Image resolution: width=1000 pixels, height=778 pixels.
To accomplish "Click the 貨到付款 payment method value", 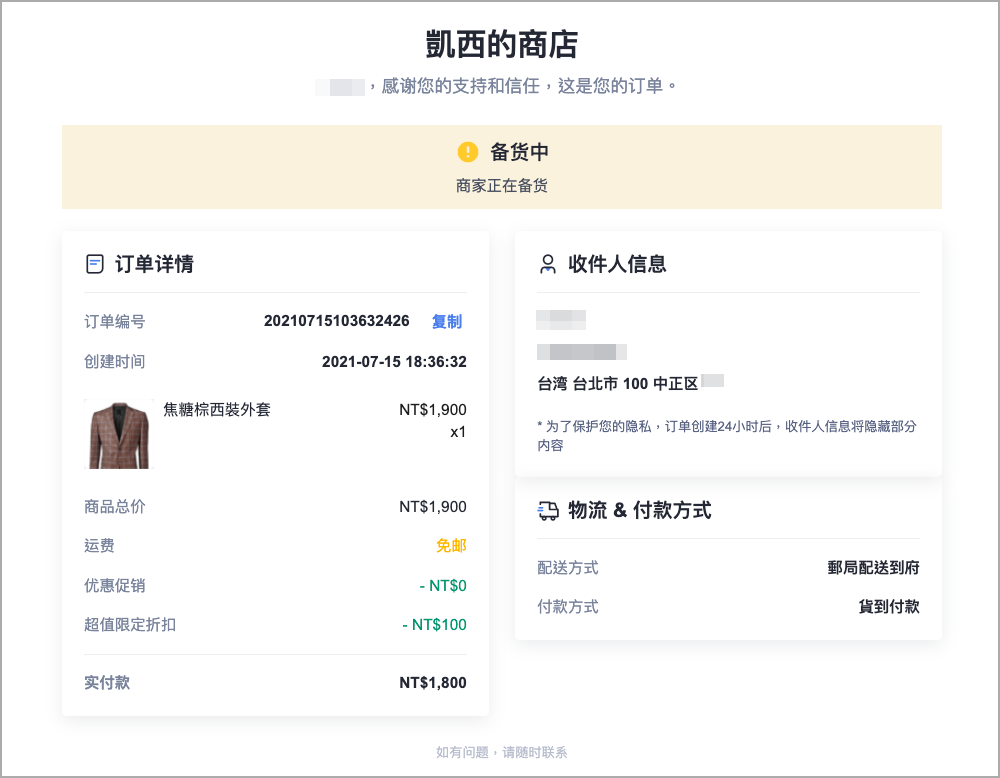I will click(888, 606).
